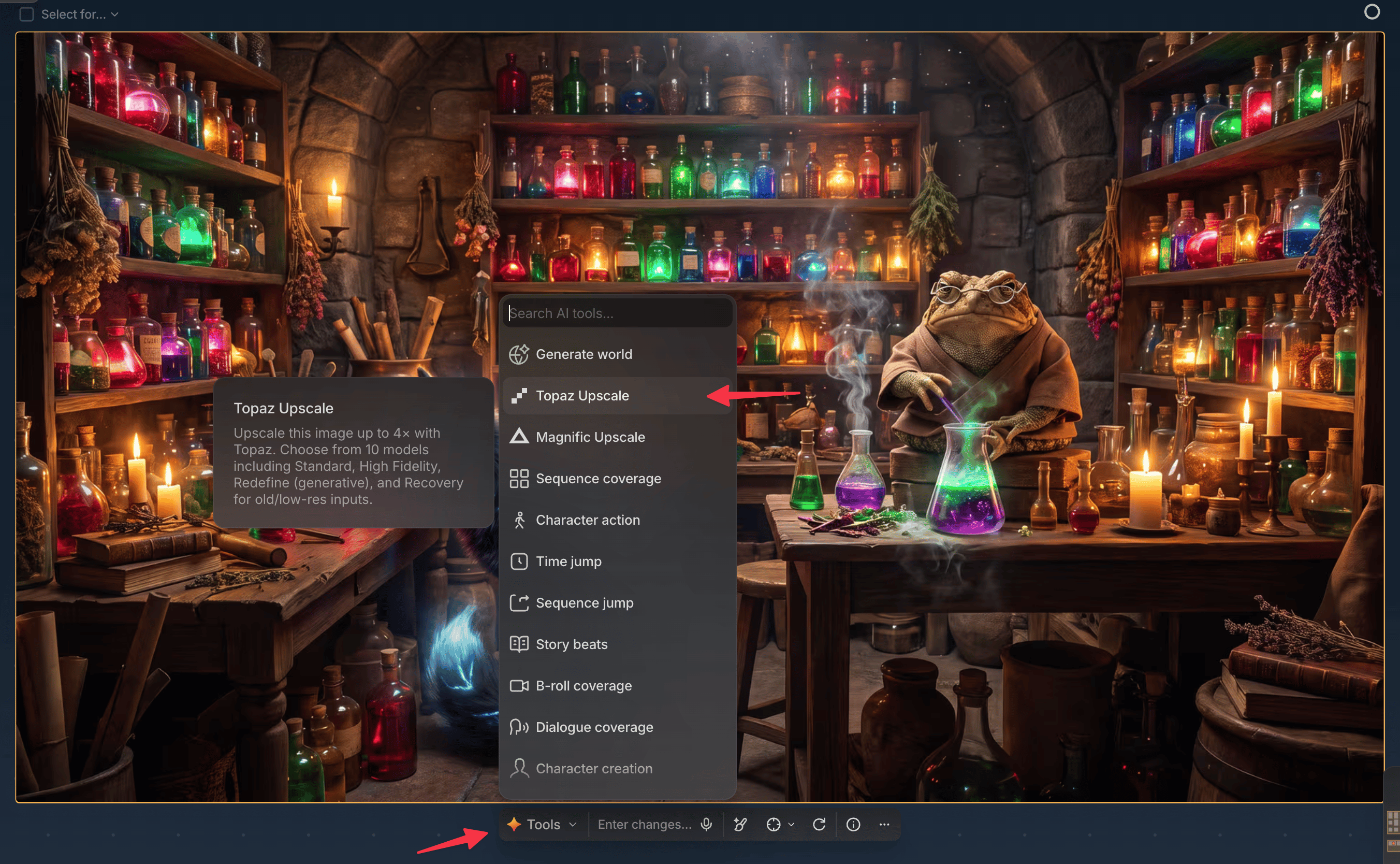The height and width of the screenshot is (864, 1400).
Task: Open the Story beats tool
Action: 617,644
